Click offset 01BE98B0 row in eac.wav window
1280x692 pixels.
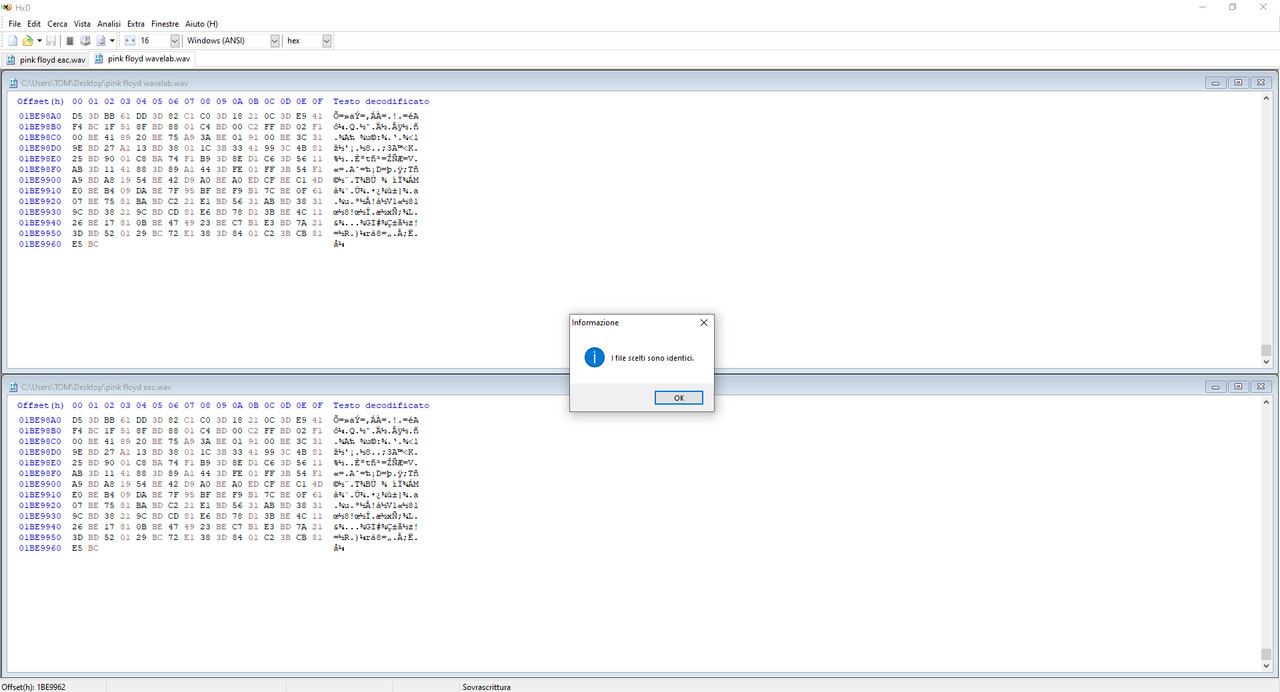point(40,431)
